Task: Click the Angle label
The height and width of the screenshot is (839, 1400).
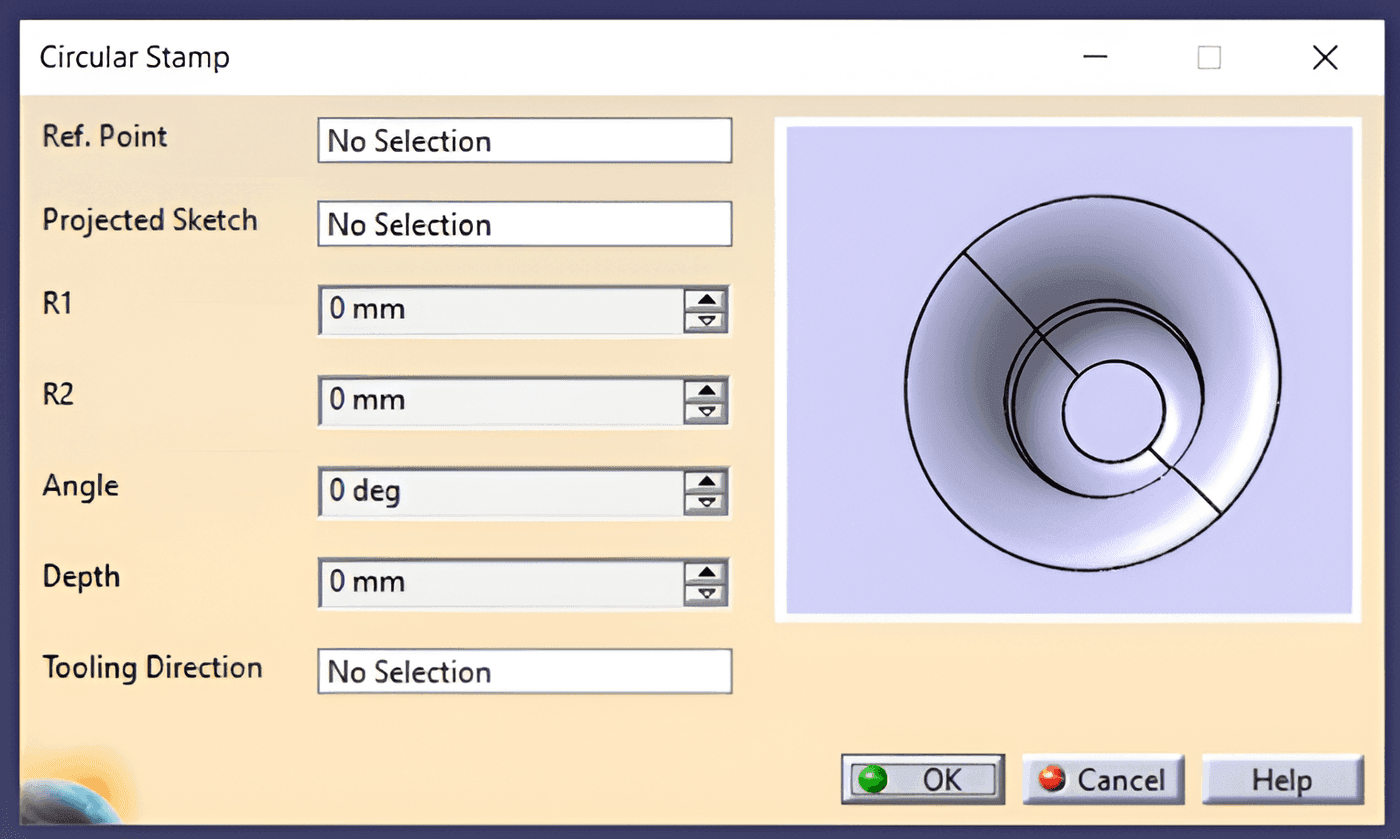Action: pos(81,487)
